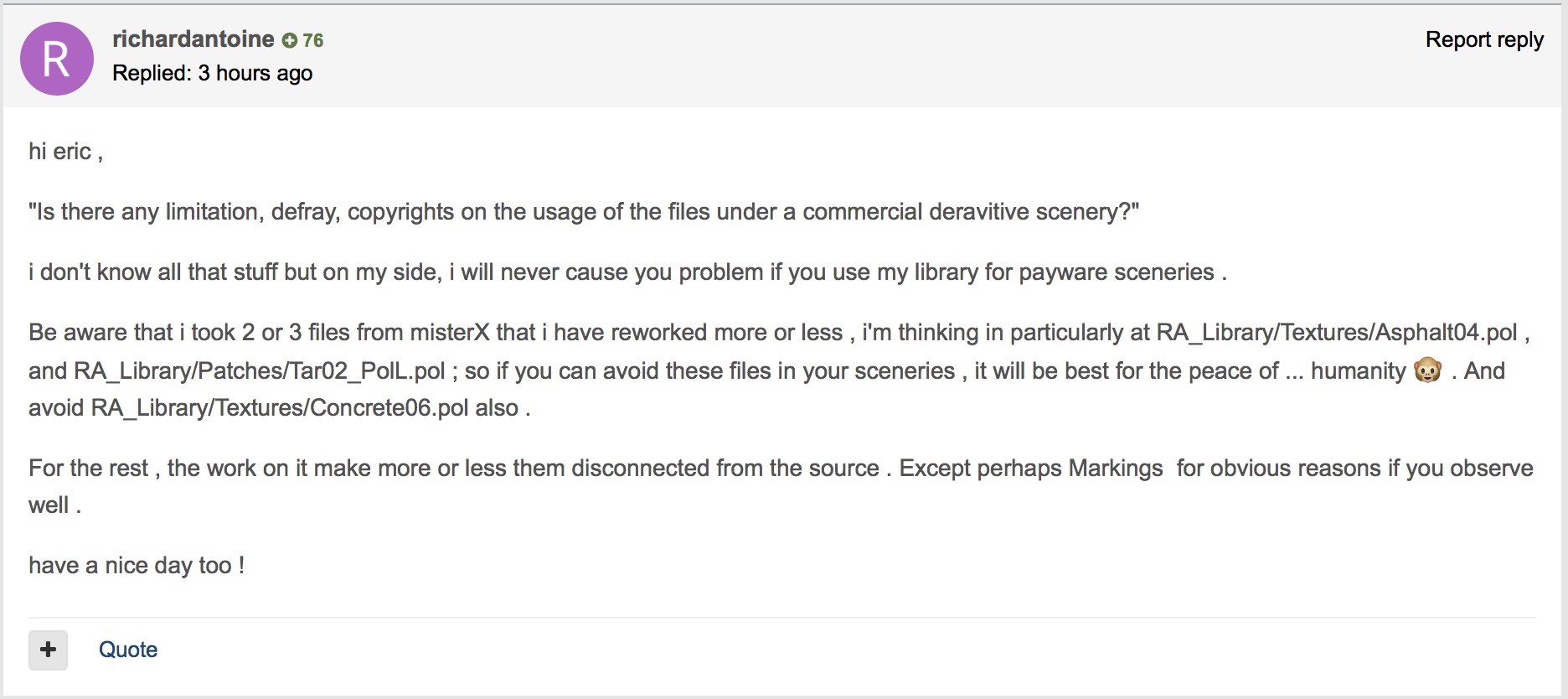Click the monkey emoji in the post
The height and width of the screenshot is (699, 1568).
[1427, 370]
